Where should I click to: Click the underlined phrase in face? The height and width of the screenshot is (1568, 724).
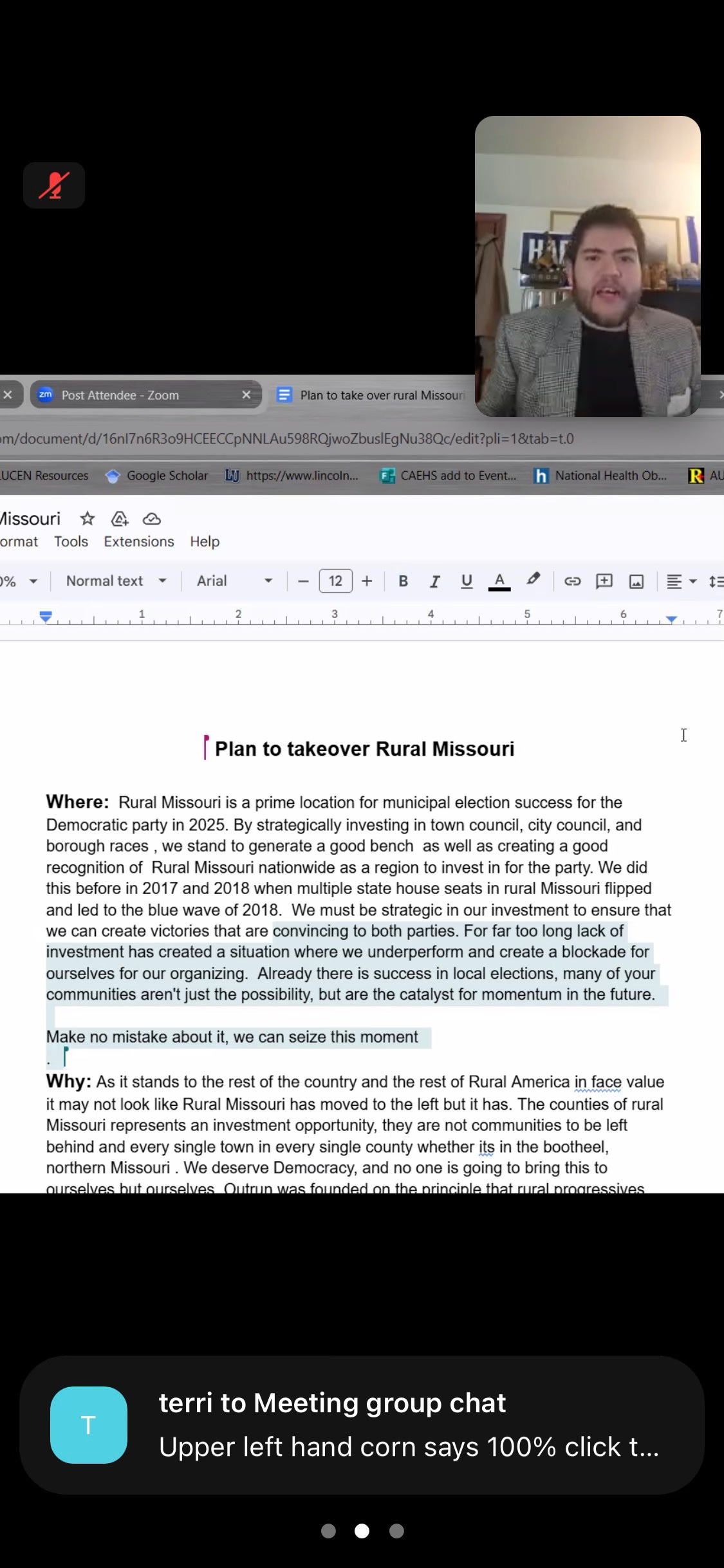(x=598, y=1082)
